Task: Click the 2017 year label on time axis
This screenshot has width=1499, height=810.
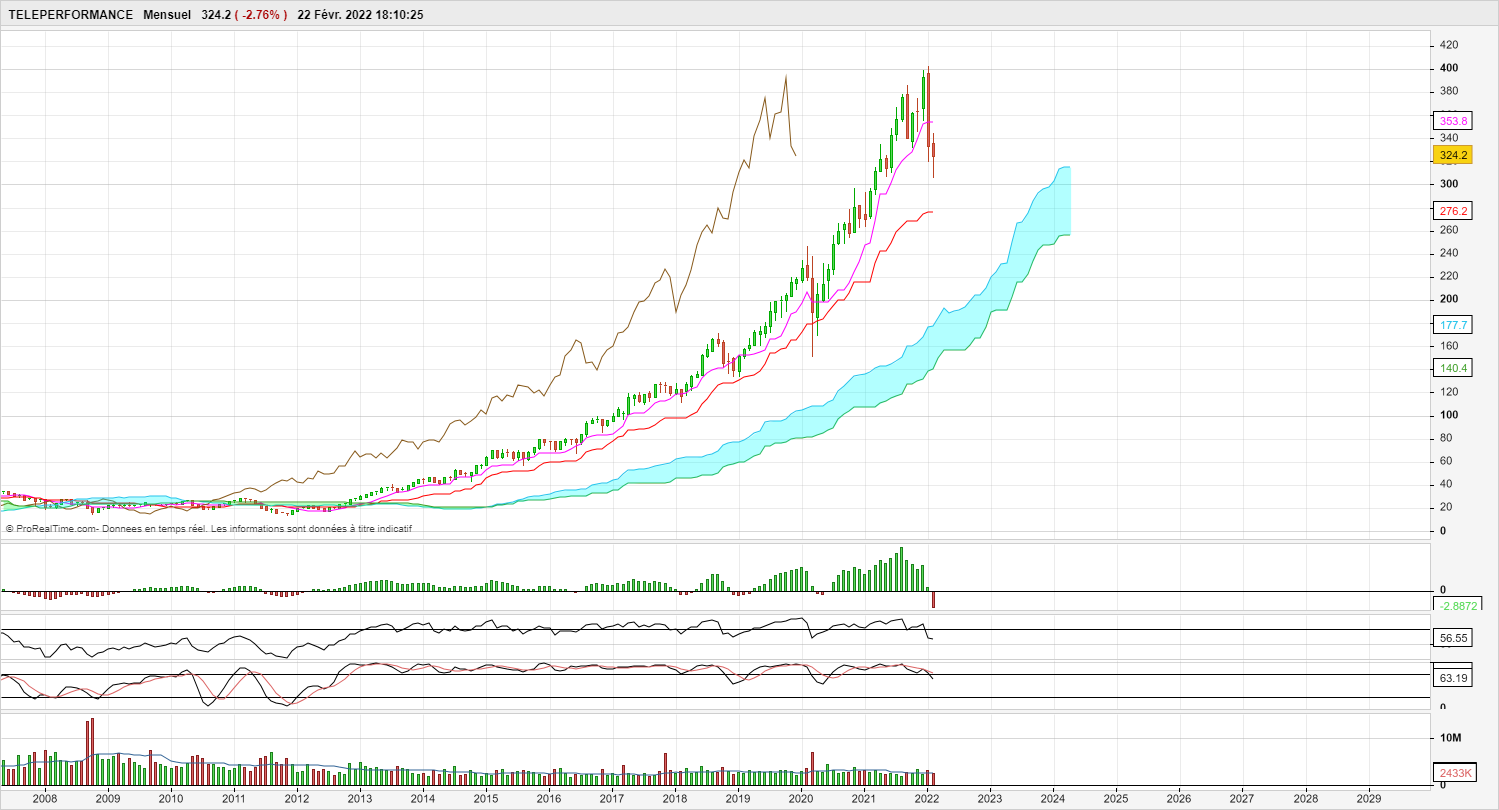Action: coord(612,799)
